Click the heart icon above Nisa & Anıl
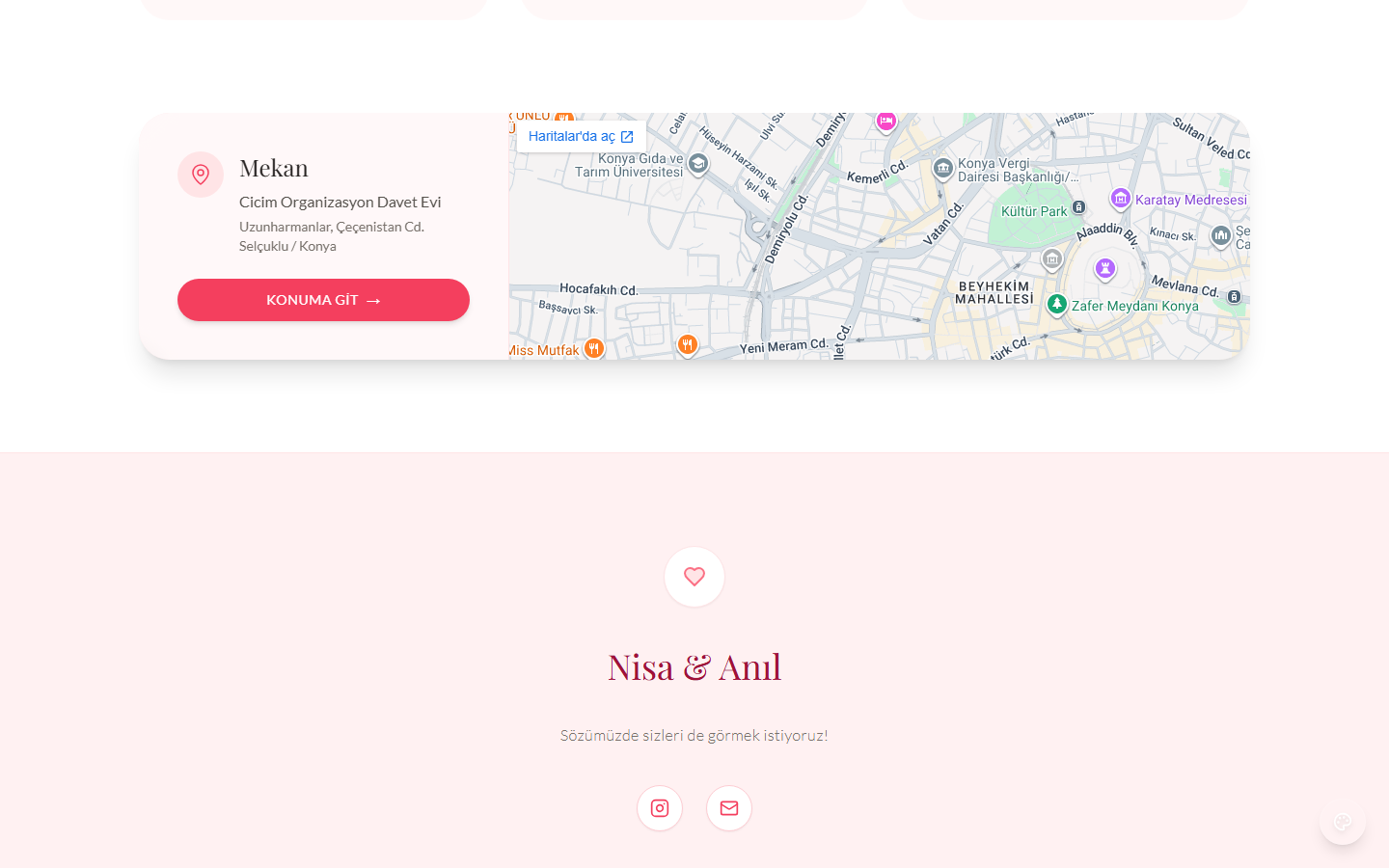This screenshot has height=868, width=1389. point(694,577)
